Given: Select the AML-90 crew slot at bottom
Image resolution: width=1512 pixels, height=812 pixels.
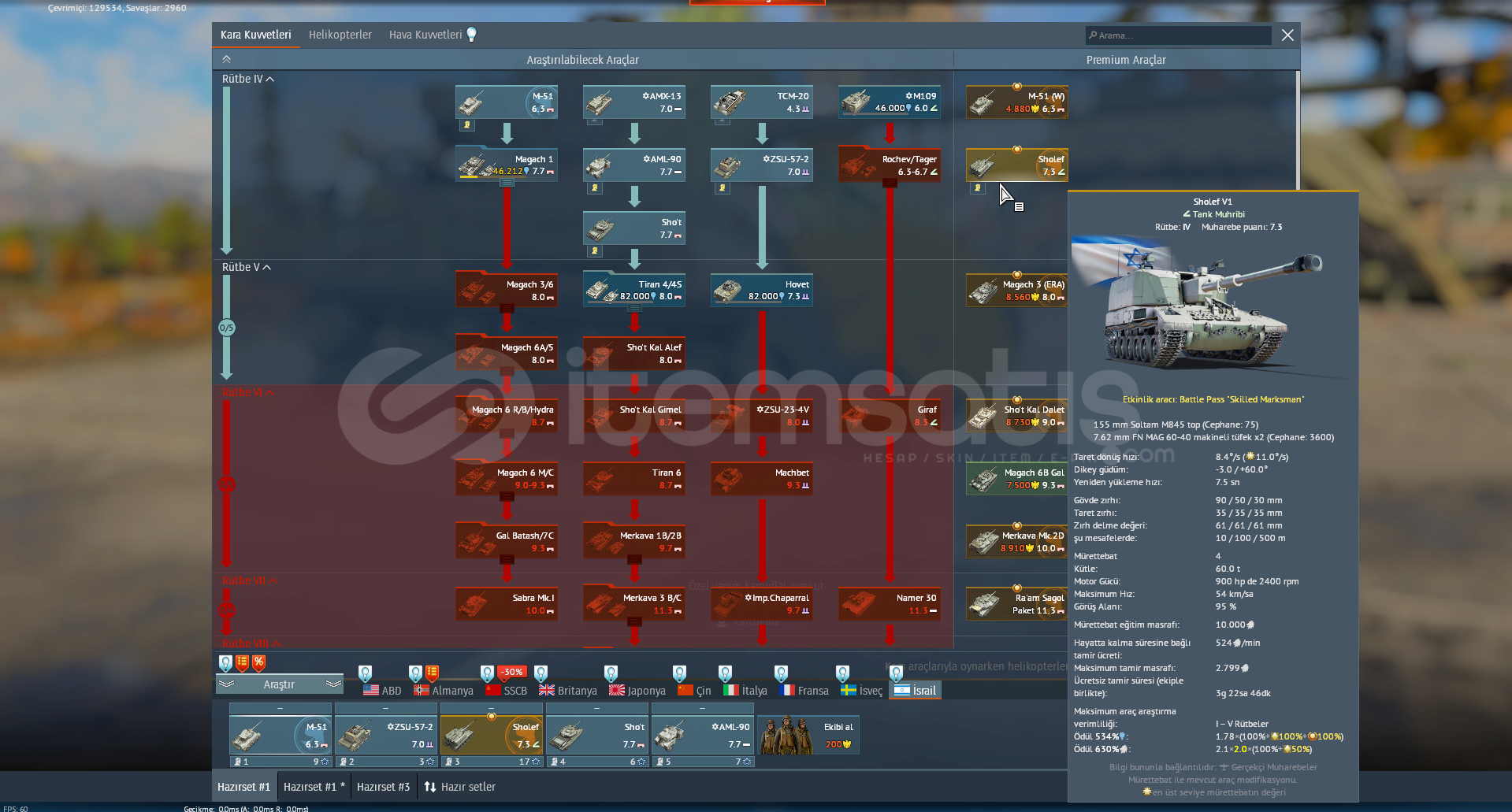Looking at the screenshot, I should click(x=703, y=735).
